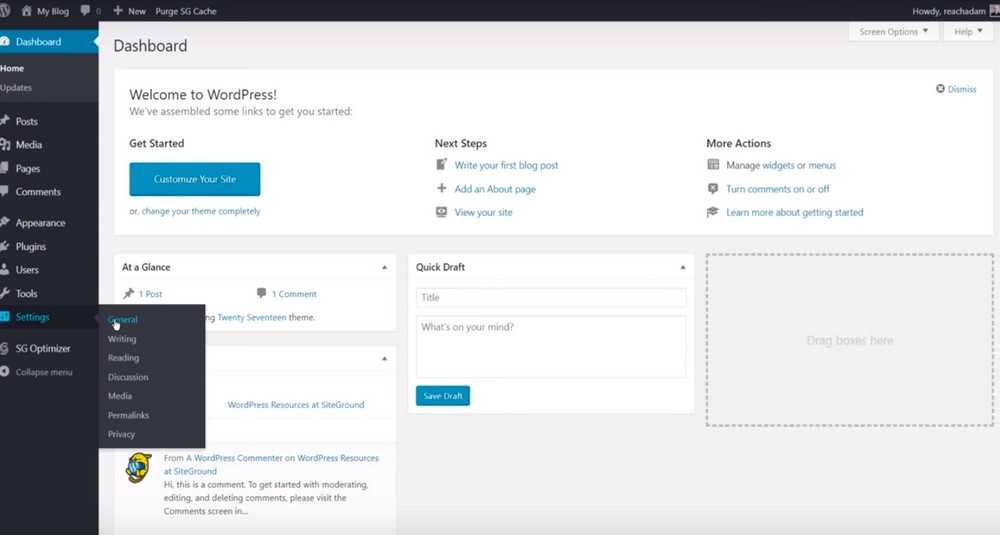Click the Collapse menu arrow icon

click(x=5, y=372)
